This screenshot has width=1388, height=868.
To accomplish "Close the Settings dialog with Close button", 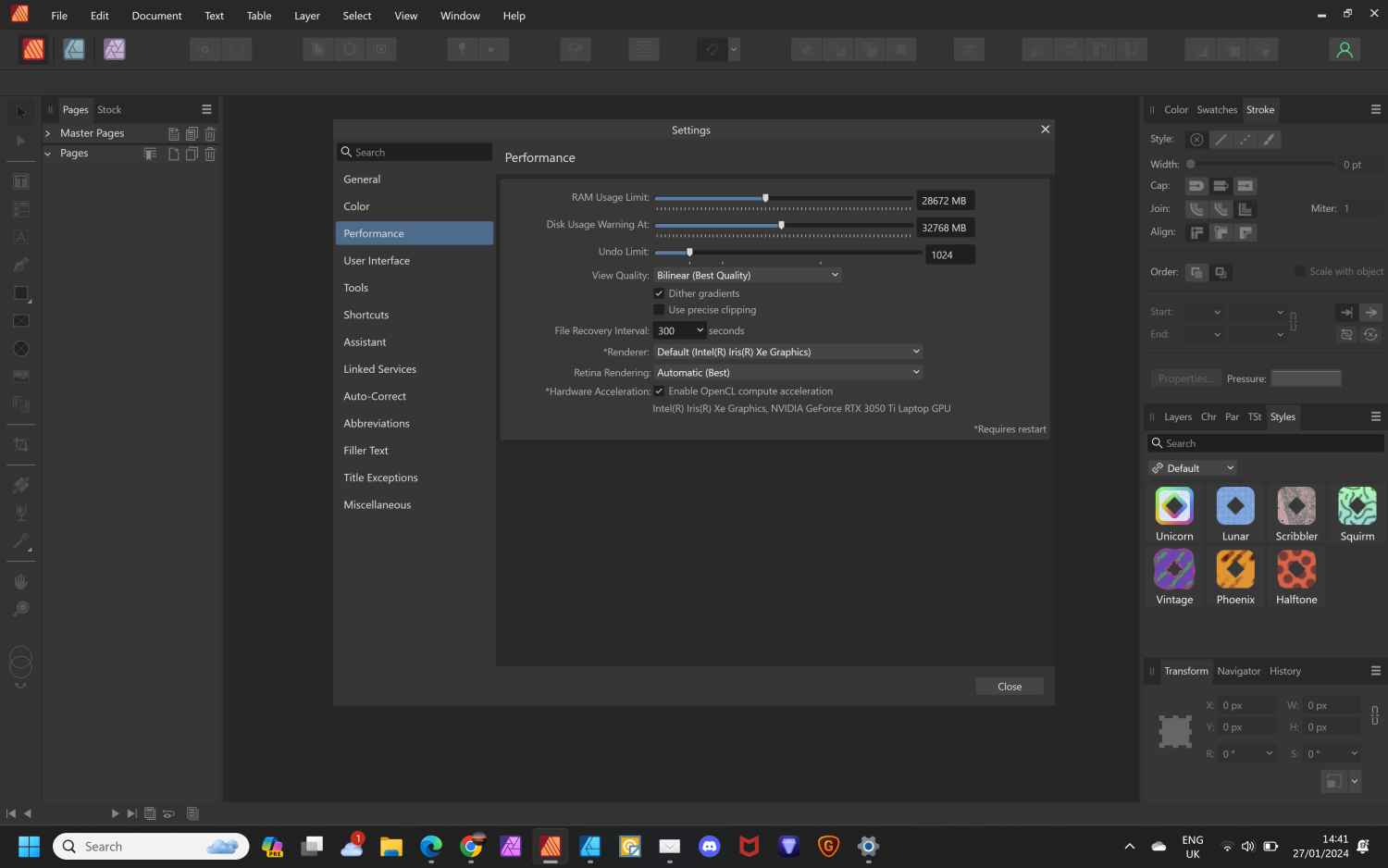I will tap(1009, 686).
